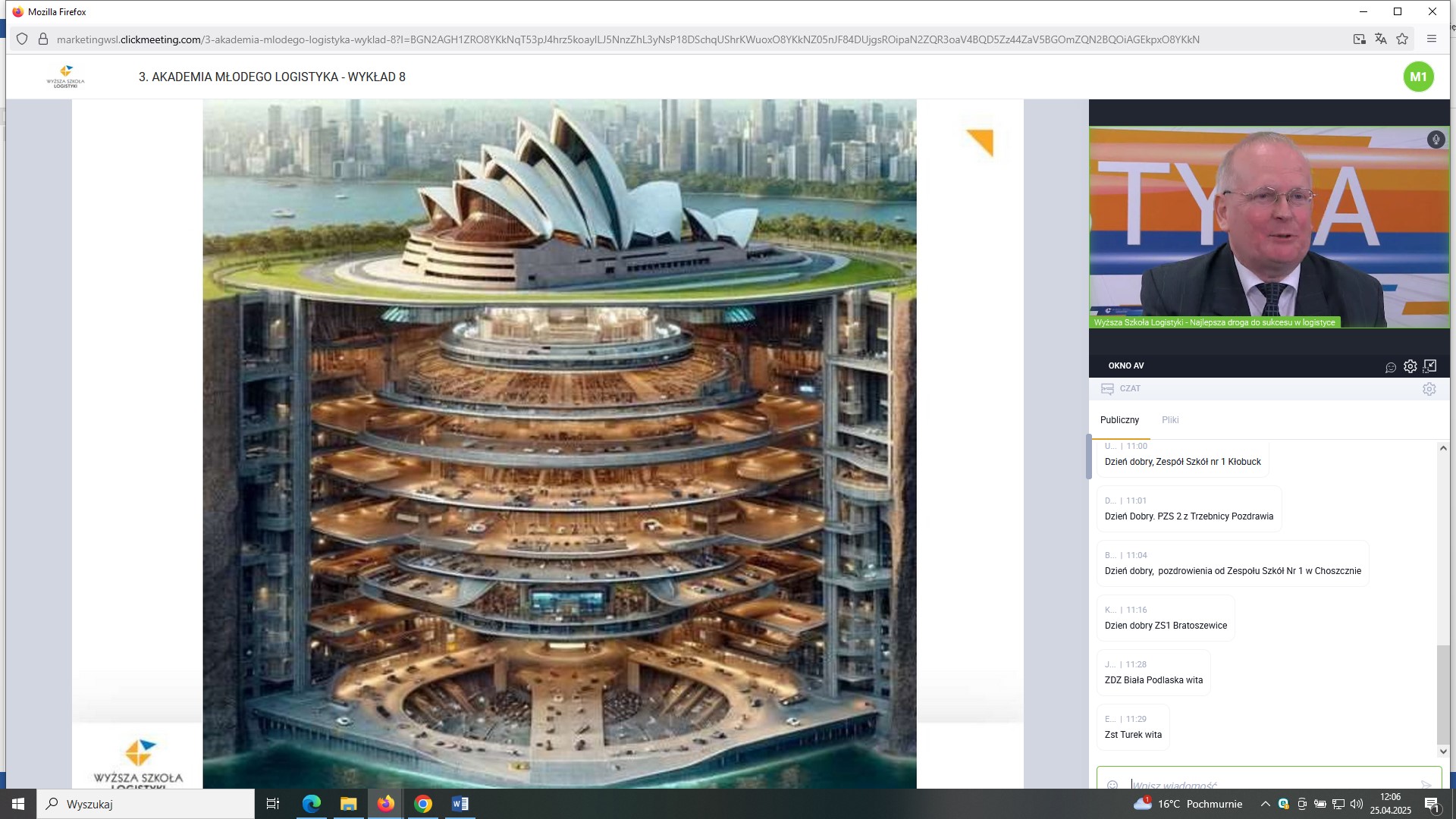The width and height of the screenshot is (1456, 819).
Task: Click the Edge update tray icon
Action: coord(1283,804)
